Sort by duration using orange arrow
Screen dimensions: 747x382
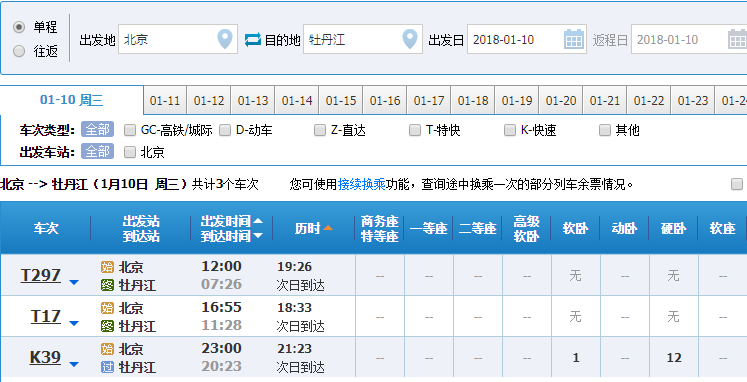click(x=328, y=228)
